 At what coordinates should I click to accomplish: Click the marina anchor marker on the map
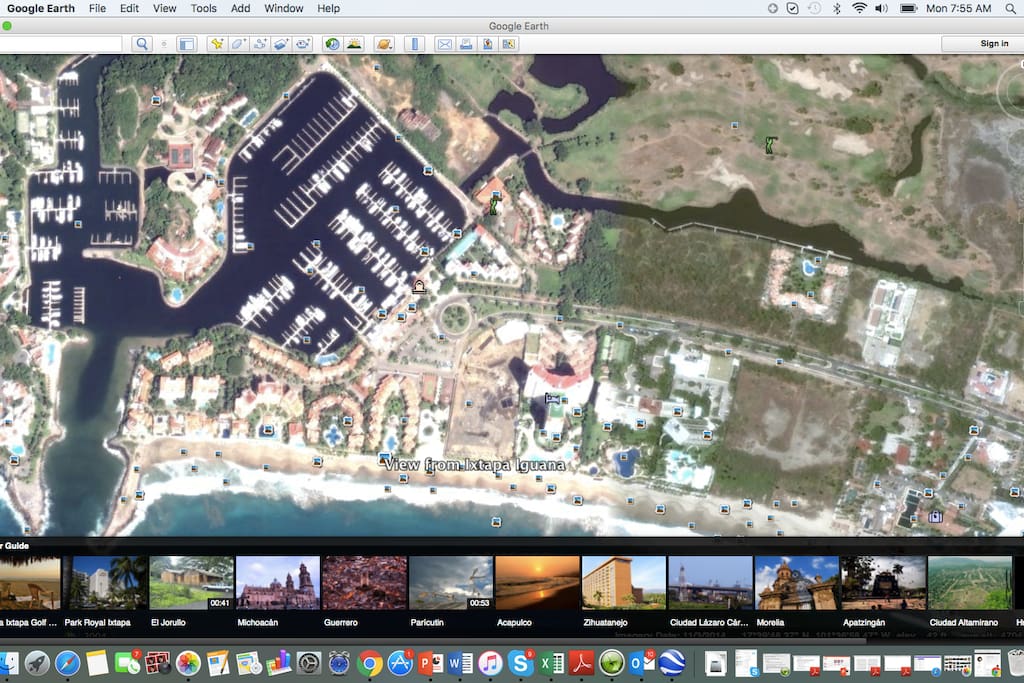(419, 287)
